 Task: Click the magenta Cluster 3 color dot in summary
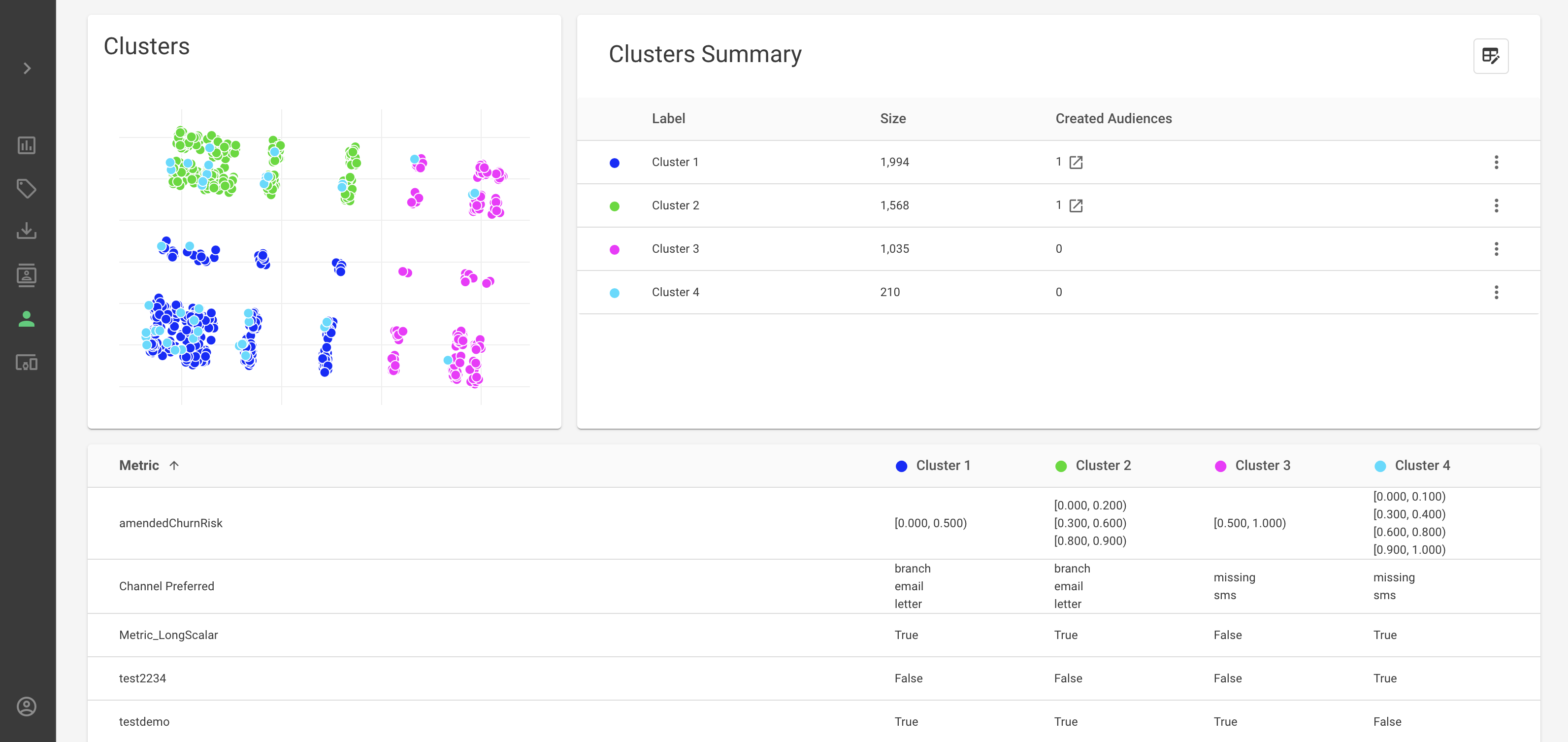[x=615, y=249]
